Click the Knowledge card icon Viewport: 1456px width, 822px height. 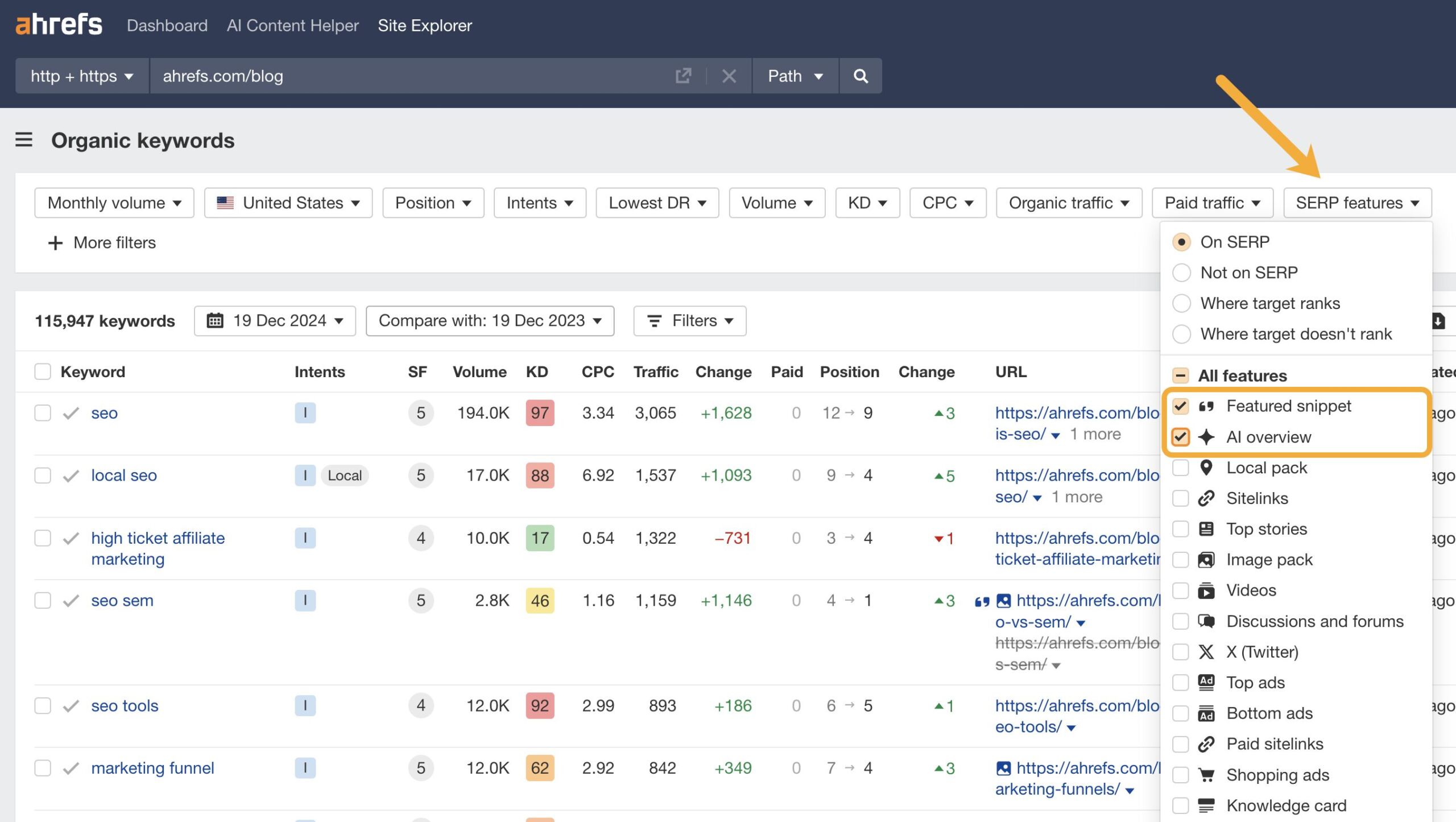click(x=1206, y=806)
